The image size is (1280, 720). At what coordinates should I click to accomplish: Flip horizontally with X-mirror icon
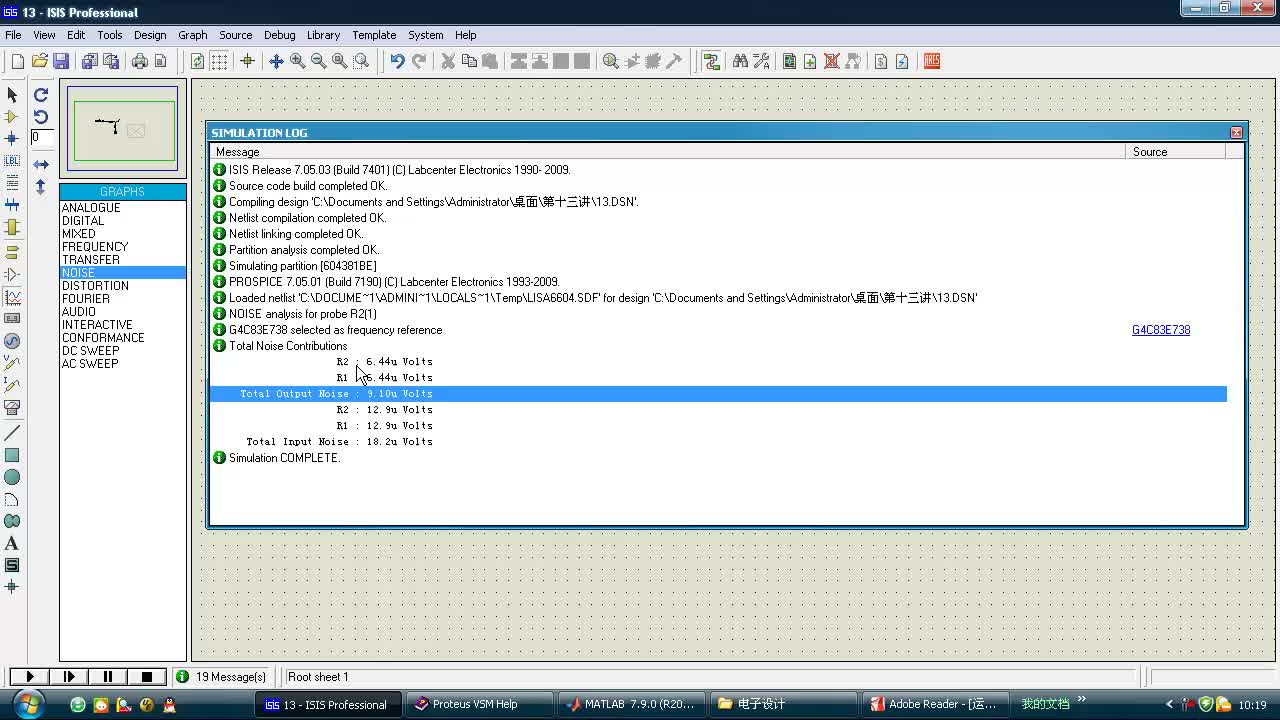coord(41,164)
